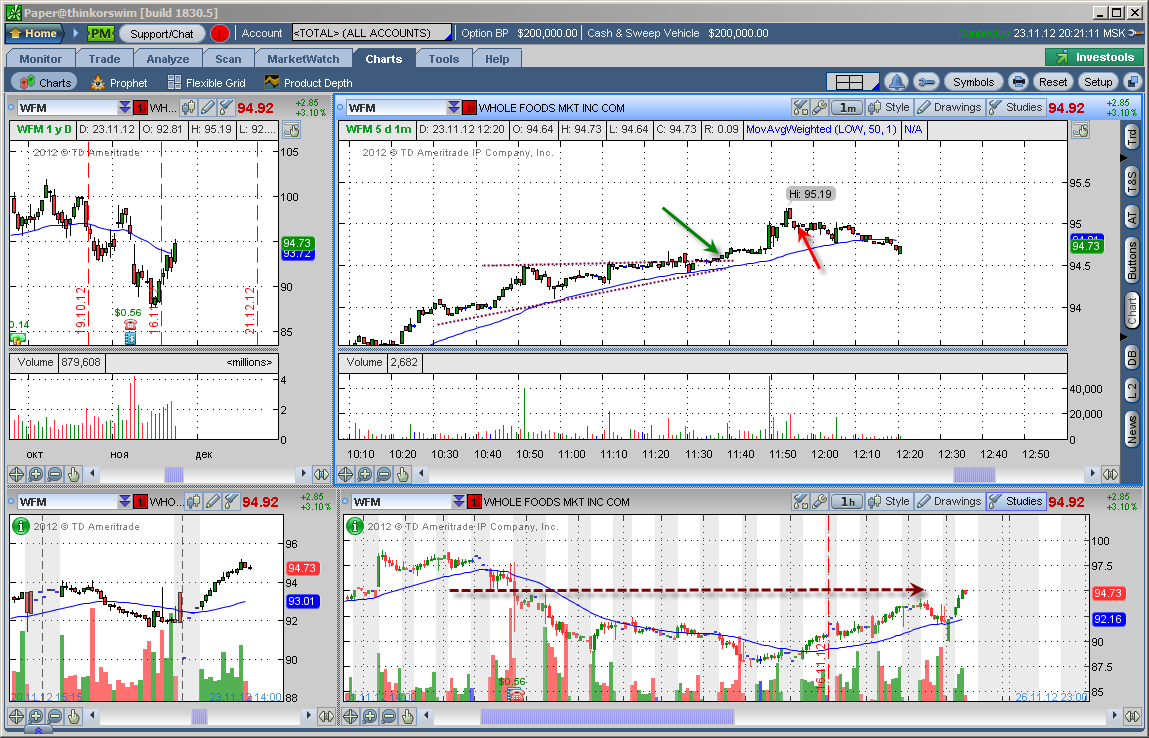The width and height of the screenshot is (1149, 738).
Task: Select the crosshair tool under the WFM 1 y D chart
Action: (x=16, y=474)
